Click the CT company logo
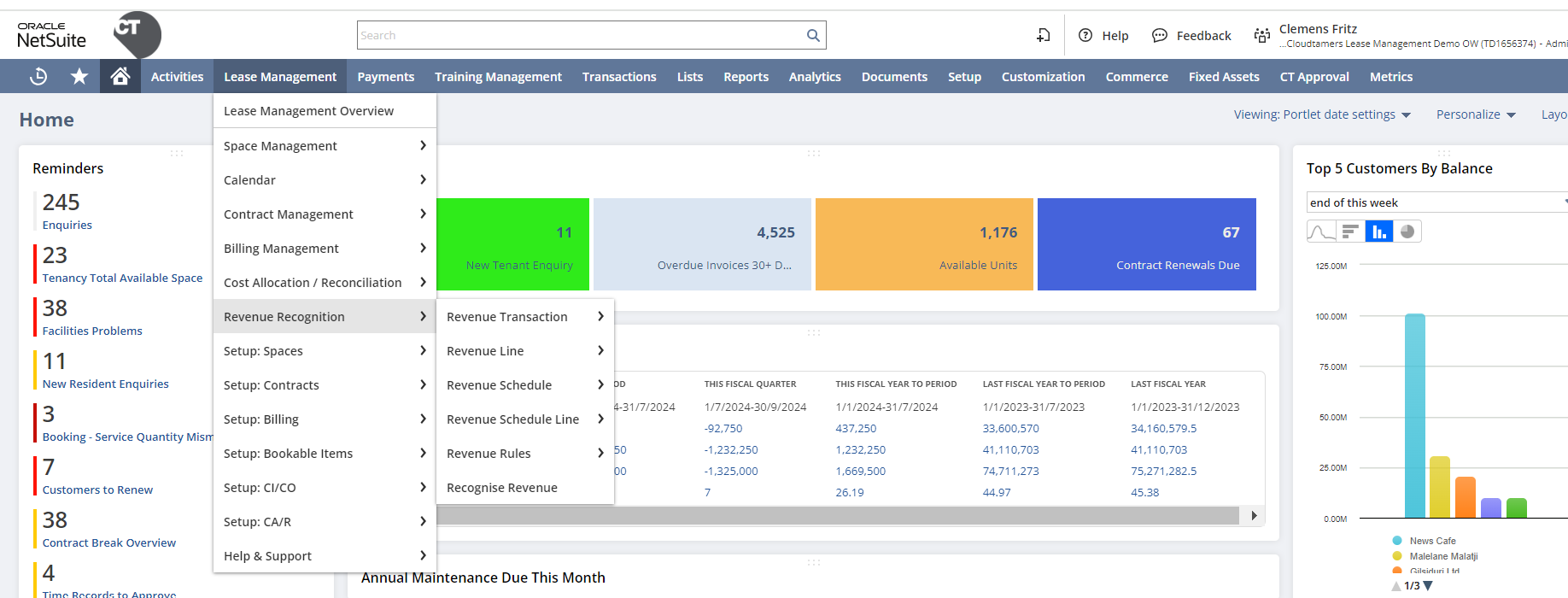 [137, 34]
